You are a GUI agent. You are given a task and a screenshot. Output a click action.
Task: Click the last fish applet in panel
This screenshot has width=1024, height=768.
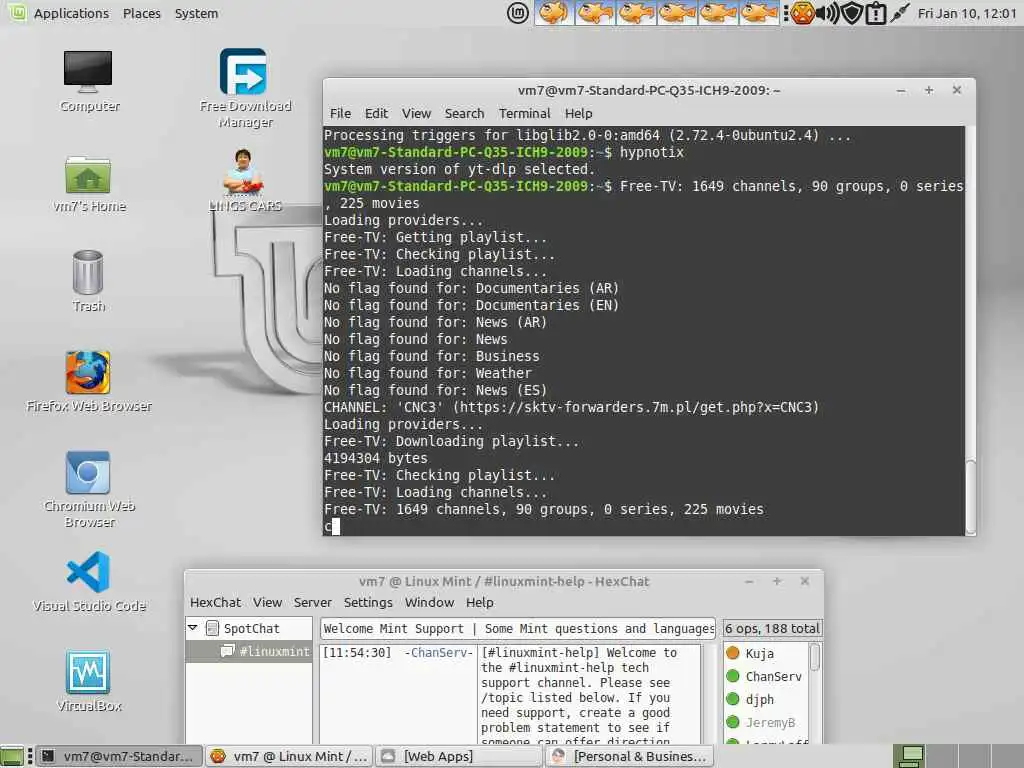[x=759, y=13]
